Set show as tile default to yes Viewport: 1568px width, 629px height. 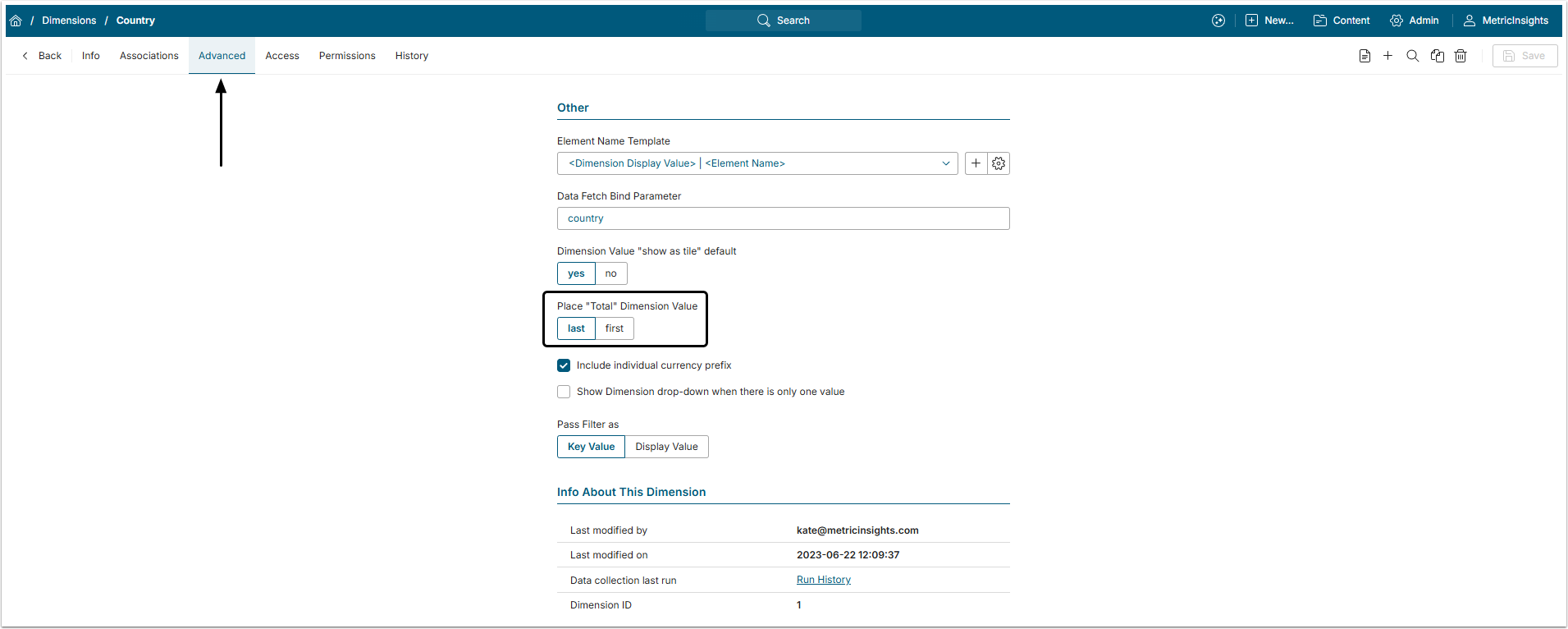[x=576, y=273]
